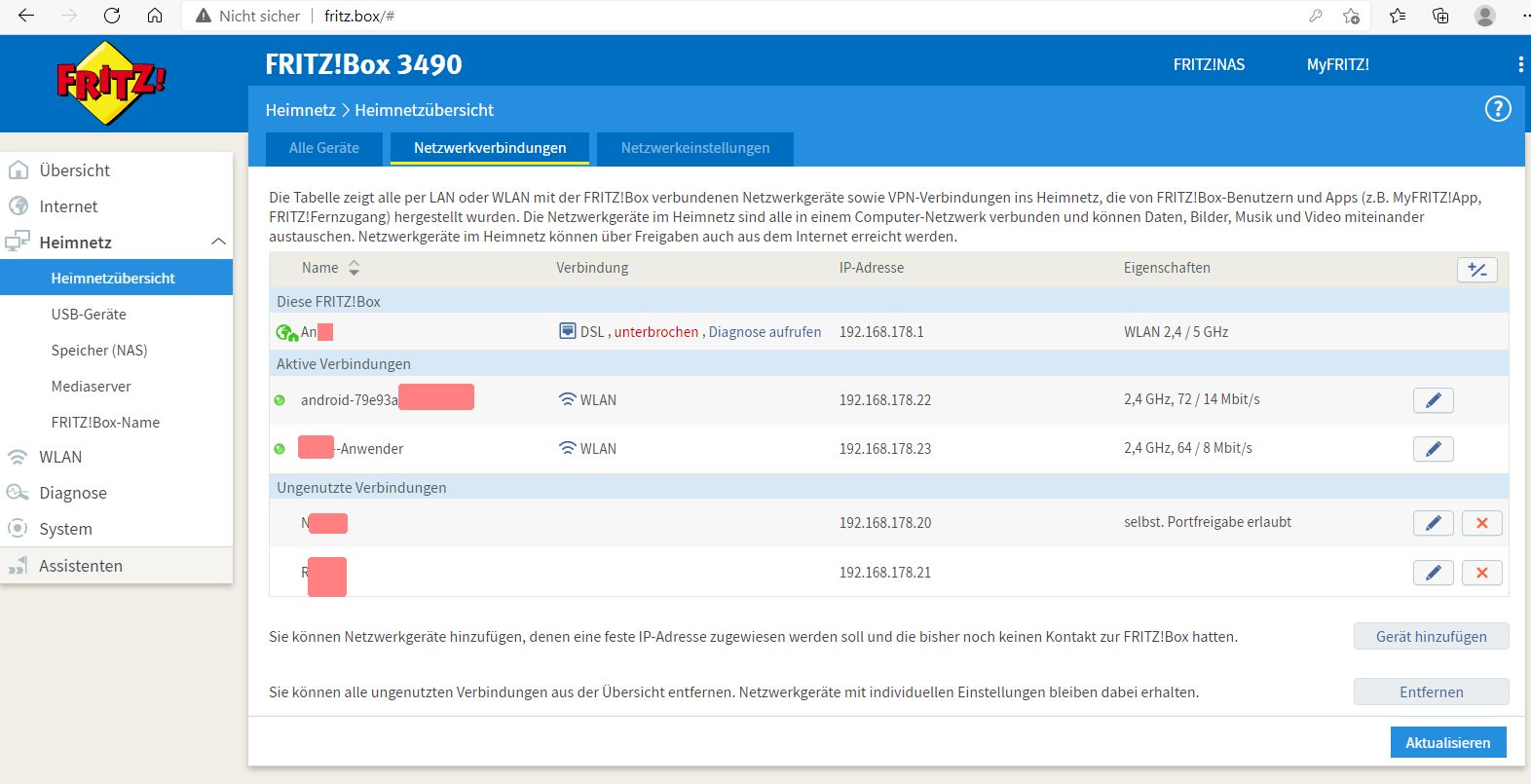This screenshot has width=1531, height=784.
Task: Edit the android-79e93a device entry
Action: pos(1433,400)
